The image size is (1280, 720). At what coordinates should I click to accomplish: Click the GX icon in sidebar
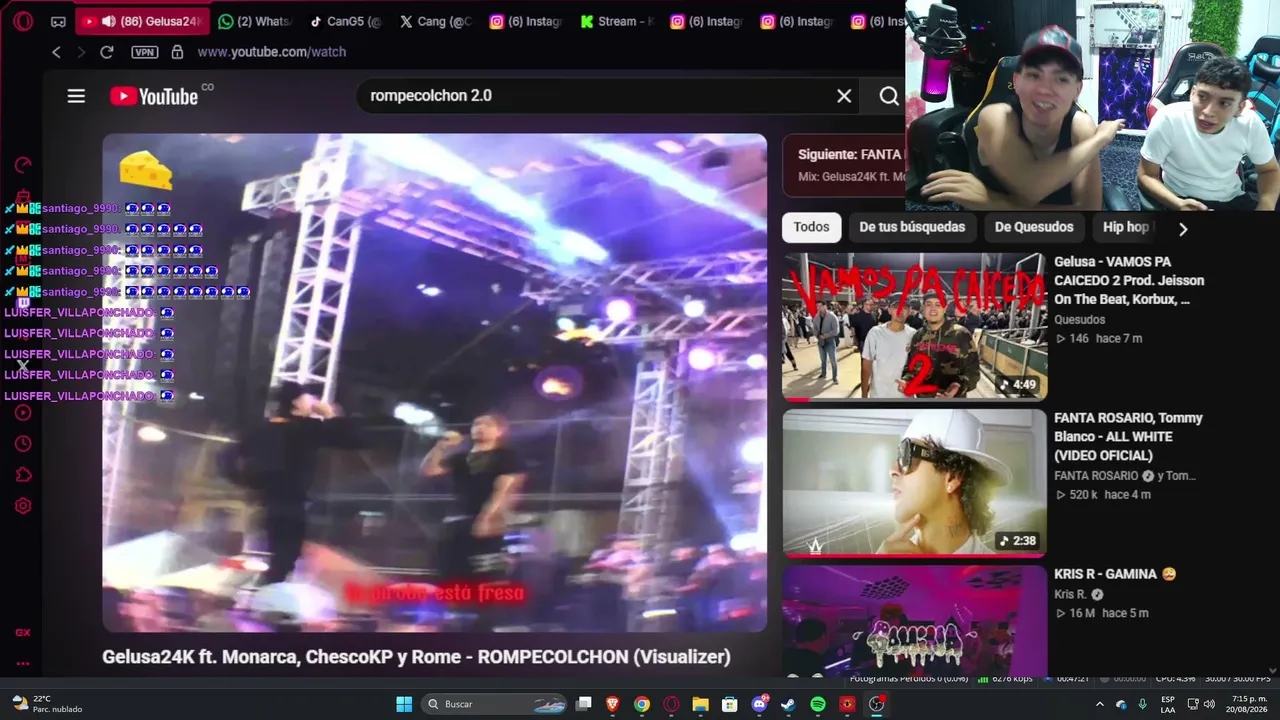point(23,632)
